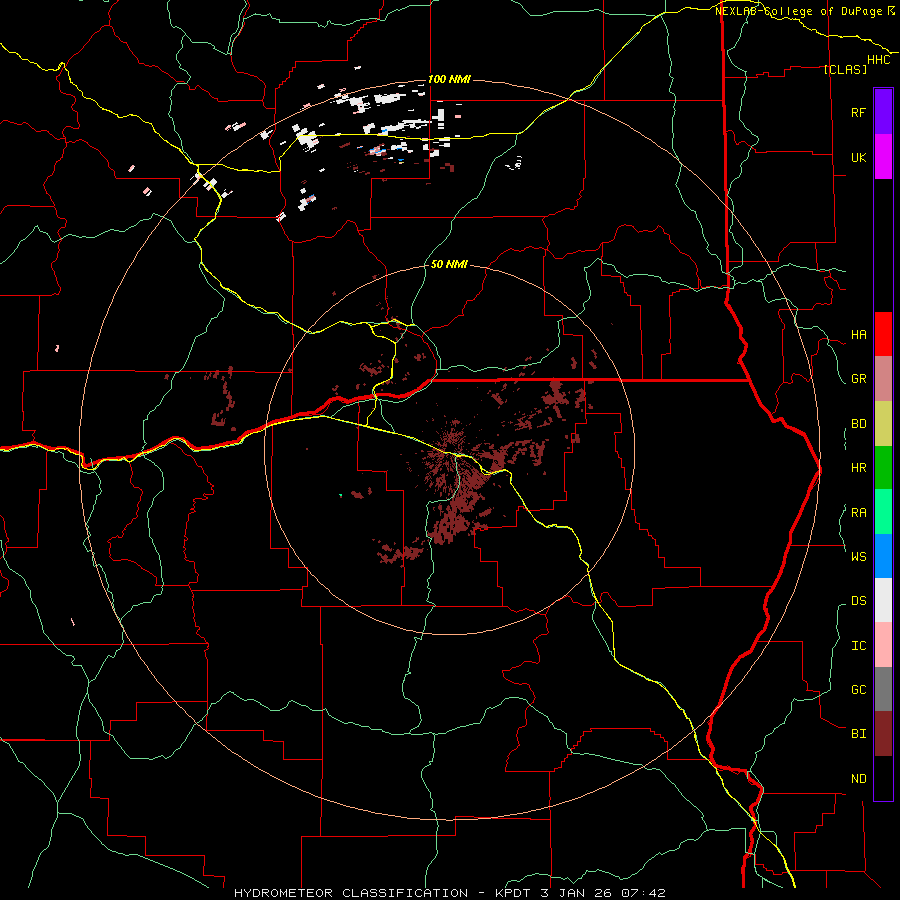Screen dimensions: 900x900
Task: Pick the brown BI legend swatch
Action: [883, 734]
